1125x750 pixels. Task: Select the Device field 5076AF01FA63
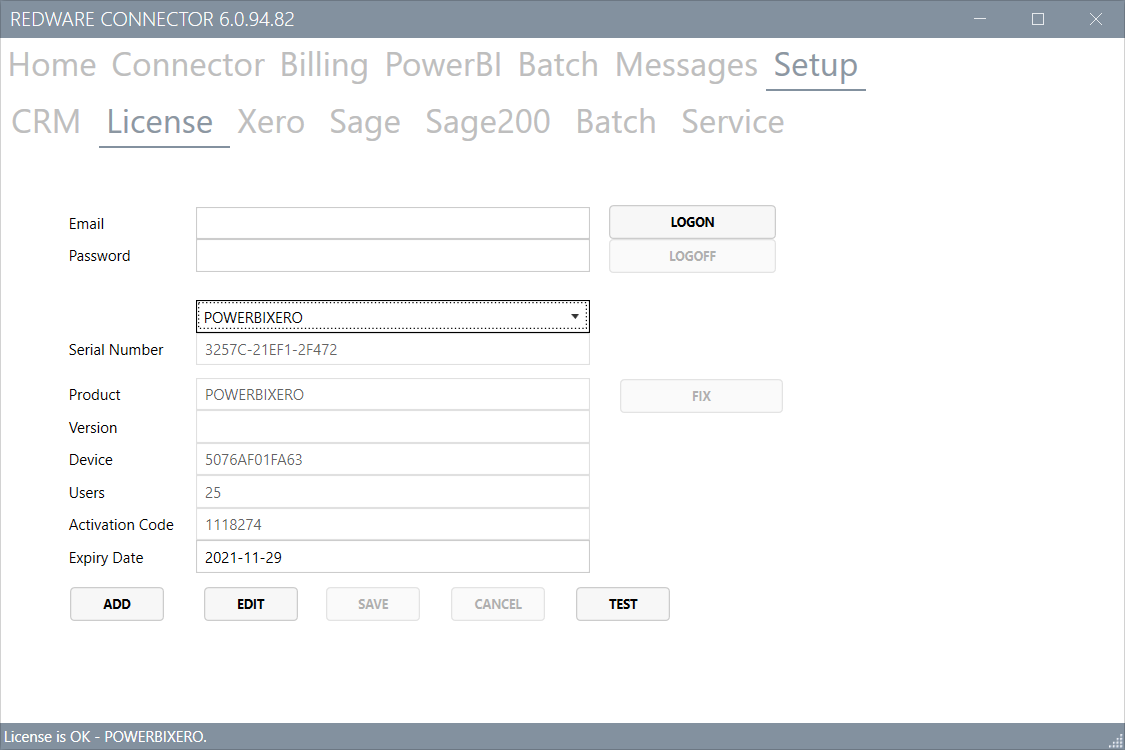[392, 459]
